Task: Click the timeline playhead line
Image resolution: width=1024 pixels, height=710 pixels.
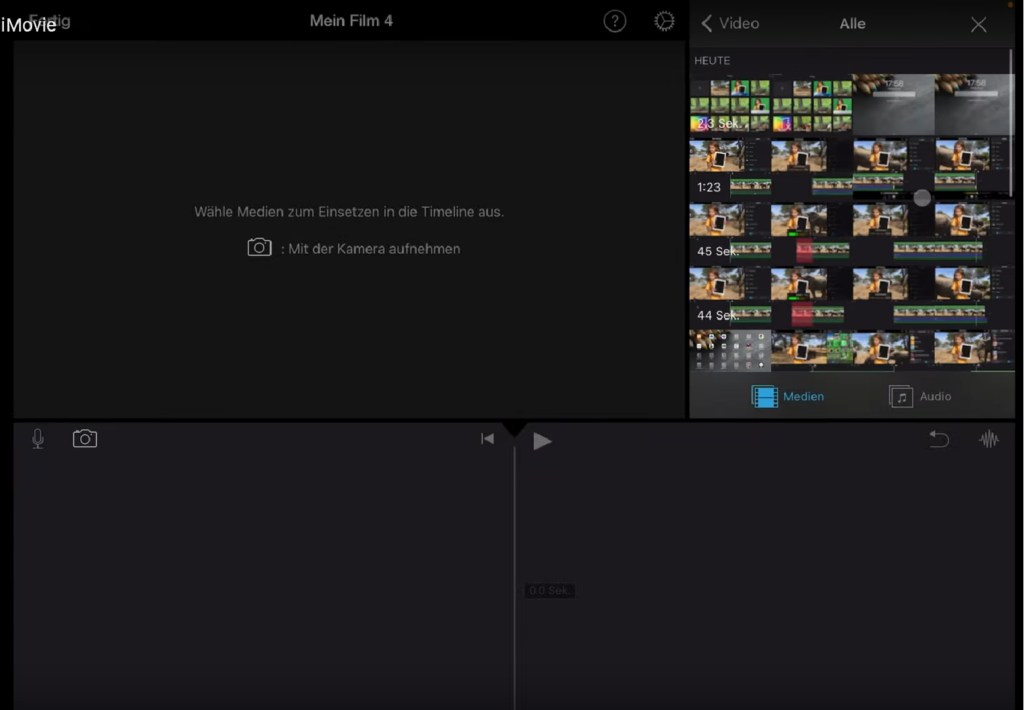Action: (515, 560)
